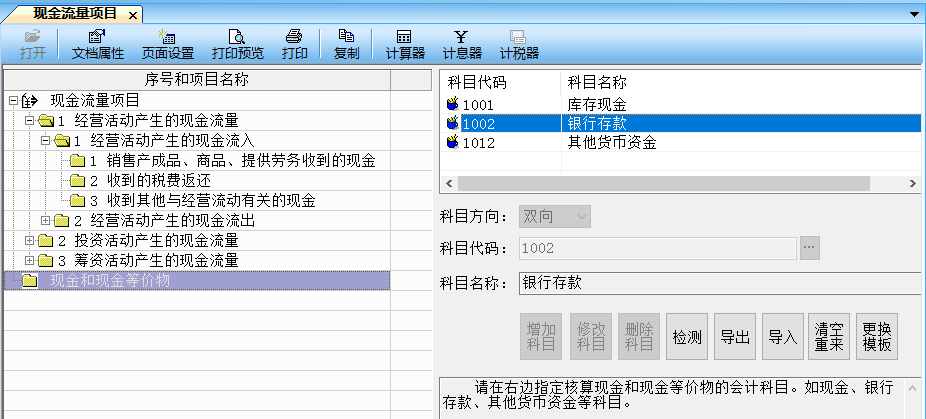This screenshot has width=926, height=419.
Task: Open the 科目方向 dropdown
Action: 555,217
